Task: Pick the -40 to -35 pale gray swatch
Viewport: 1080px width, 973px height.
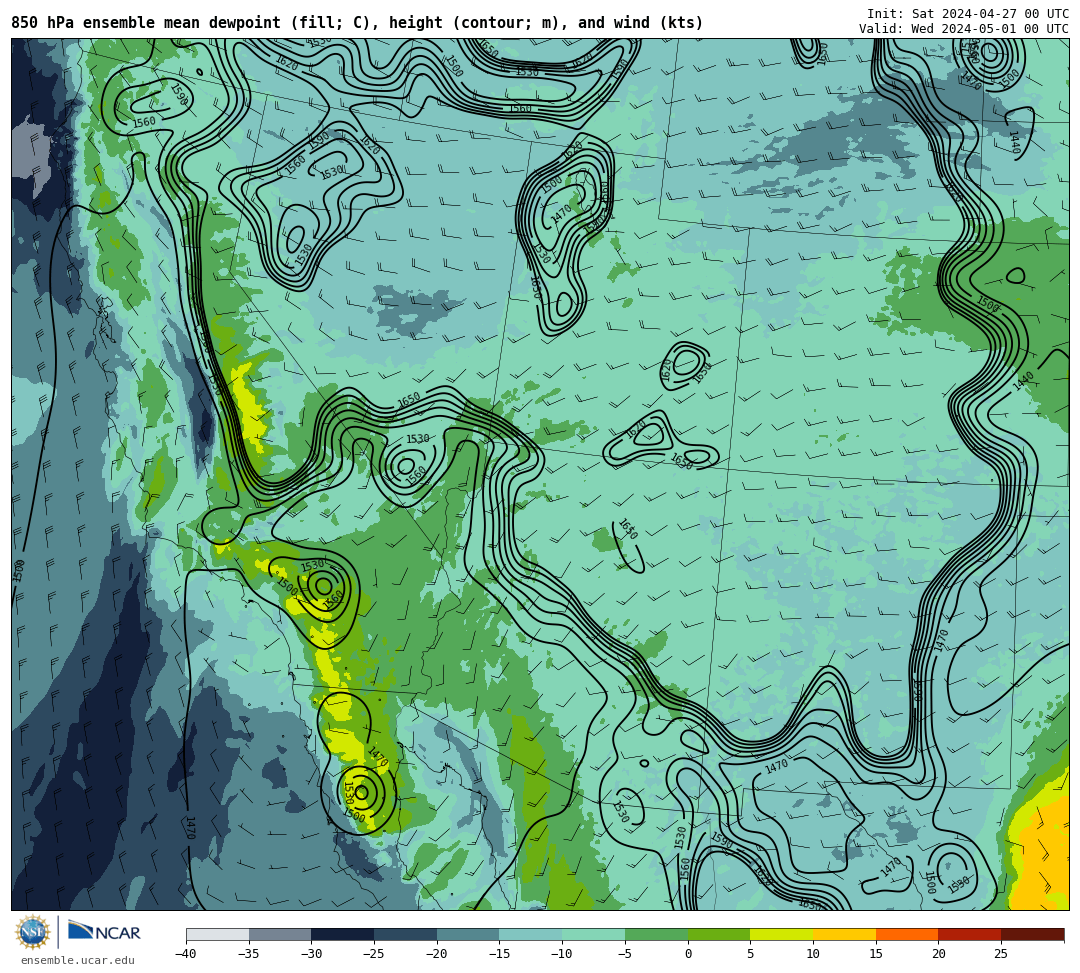Action: pyautogui.click(x=218, y=934)
